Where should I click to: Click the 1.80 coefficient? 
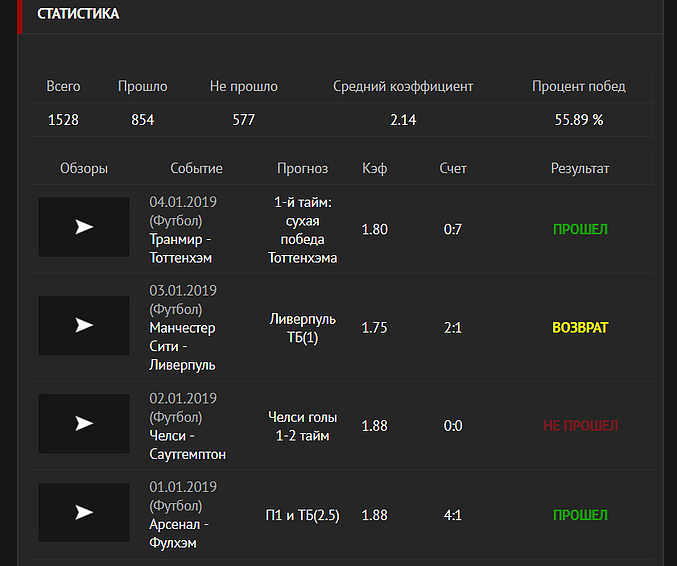coord(374,229)
